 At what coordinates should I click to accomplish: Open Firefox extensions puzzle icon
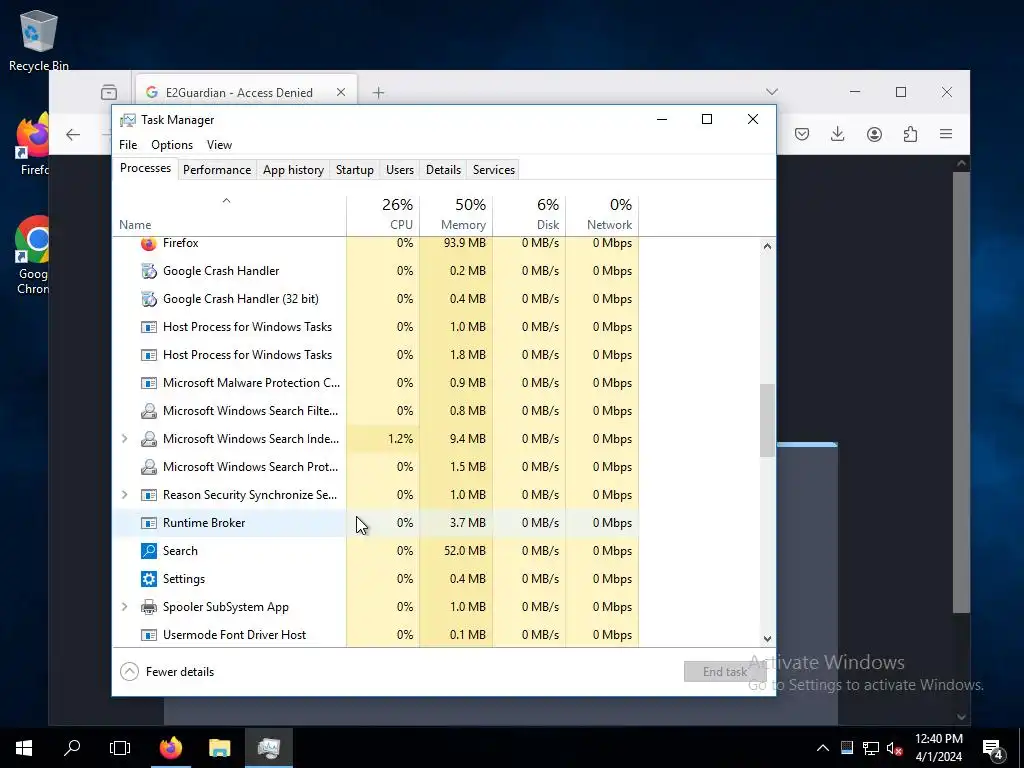pos(910,134)
